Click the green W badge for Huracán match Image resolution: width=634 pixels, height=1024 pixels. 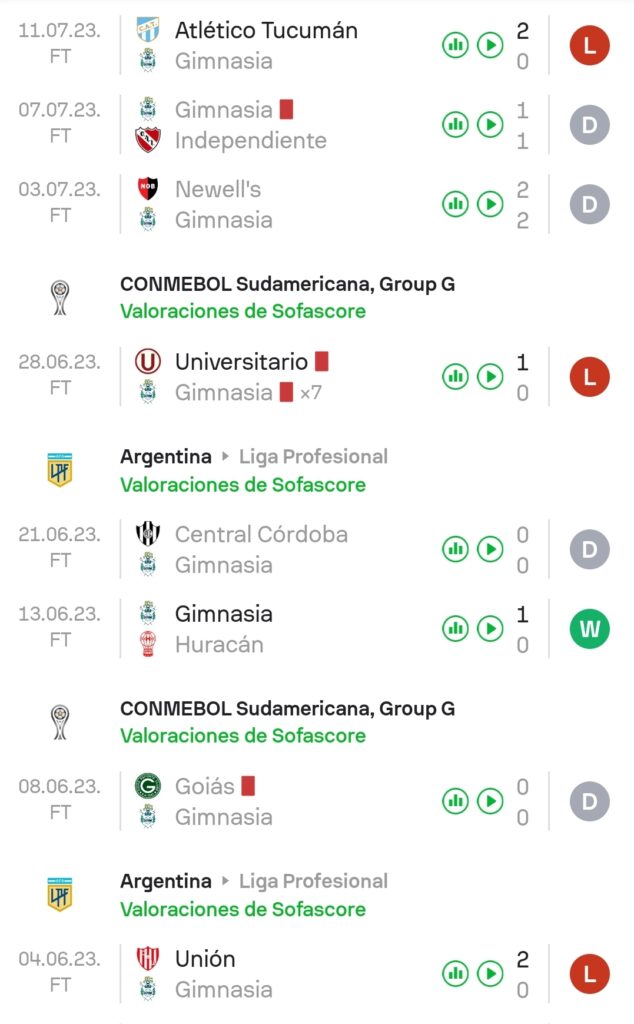[590, 629]
